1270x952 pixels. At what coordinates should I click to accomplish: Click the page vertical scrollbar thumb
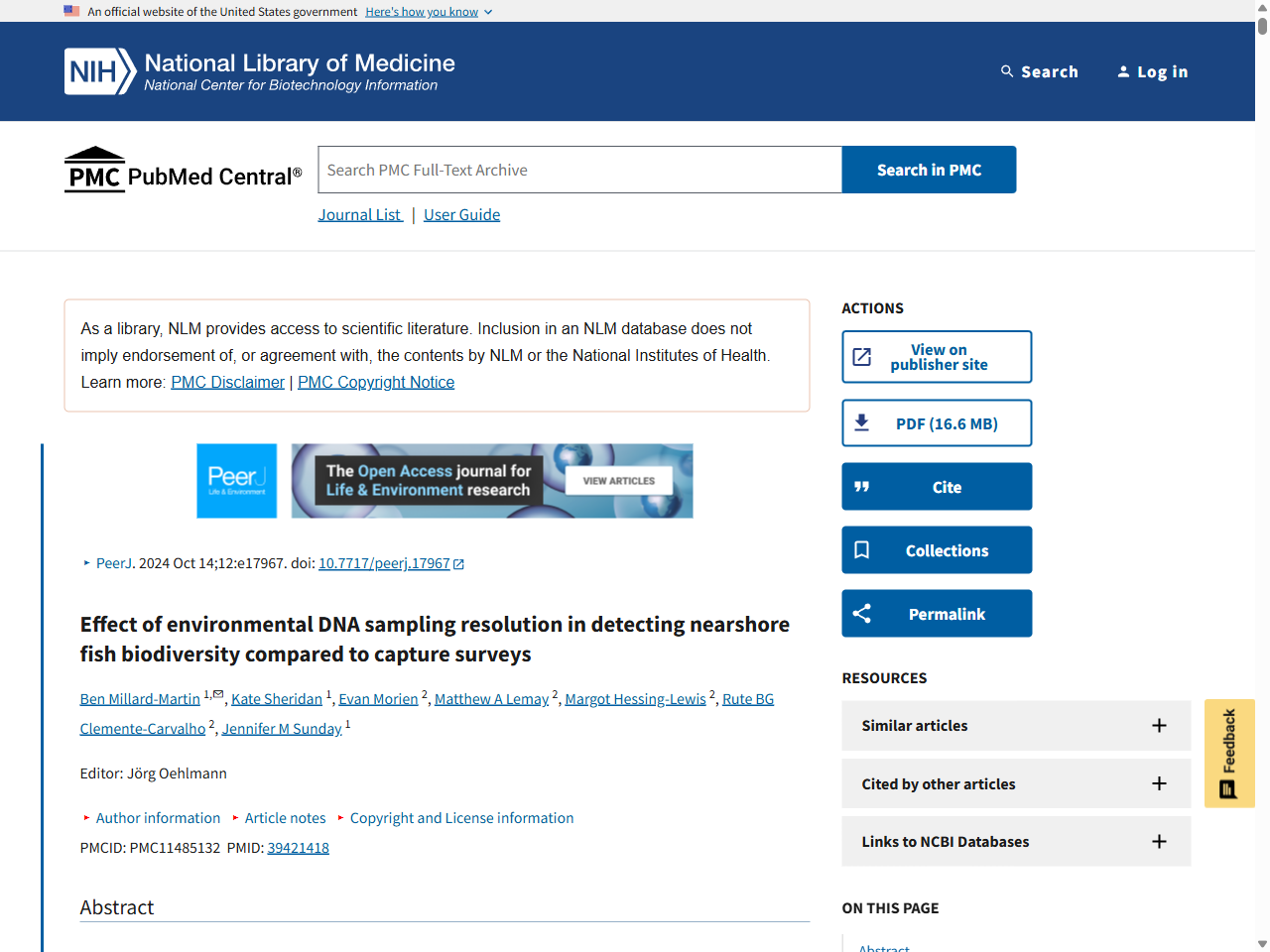[1262, 26]
